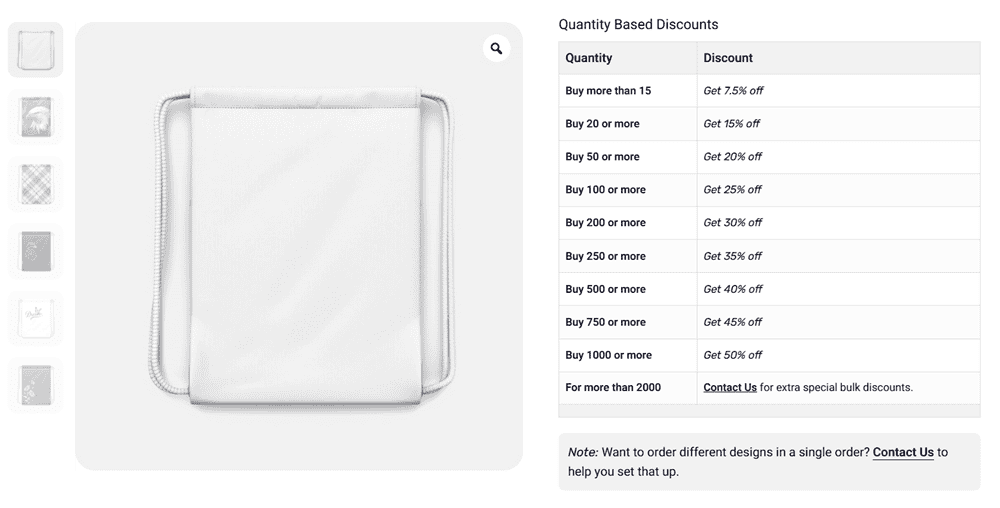1000x508 pixels.
Task: Select the second bag design thumbnail
Action: click(36, 117)
